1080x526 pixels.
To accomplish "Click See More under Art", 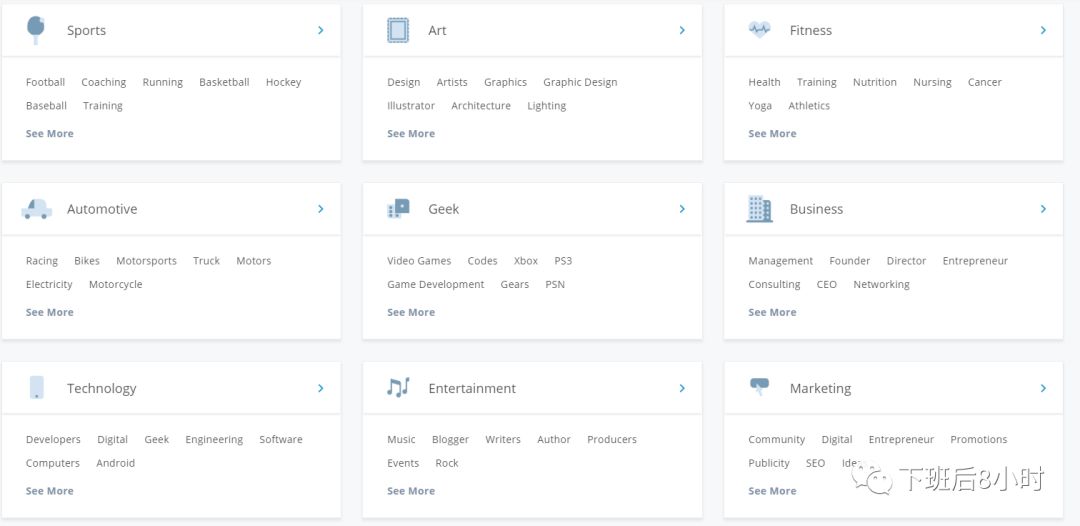I will [411, 134].
